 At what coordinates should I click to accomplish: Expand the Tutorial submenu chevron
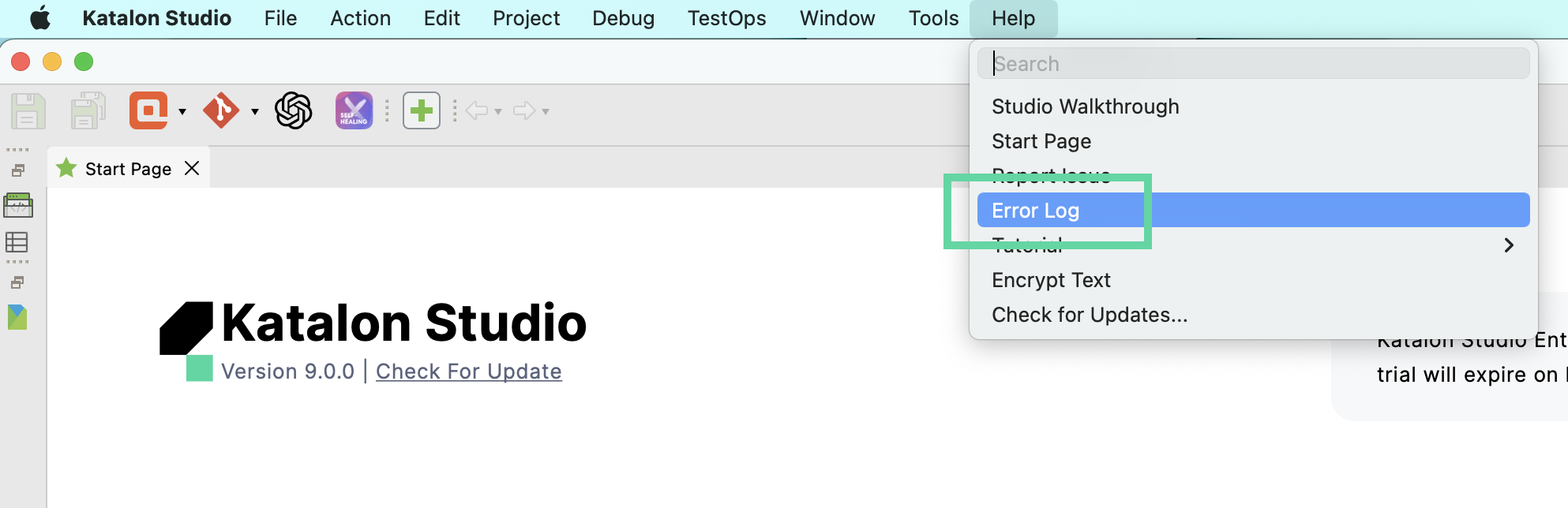click(x=1508, y=245)
